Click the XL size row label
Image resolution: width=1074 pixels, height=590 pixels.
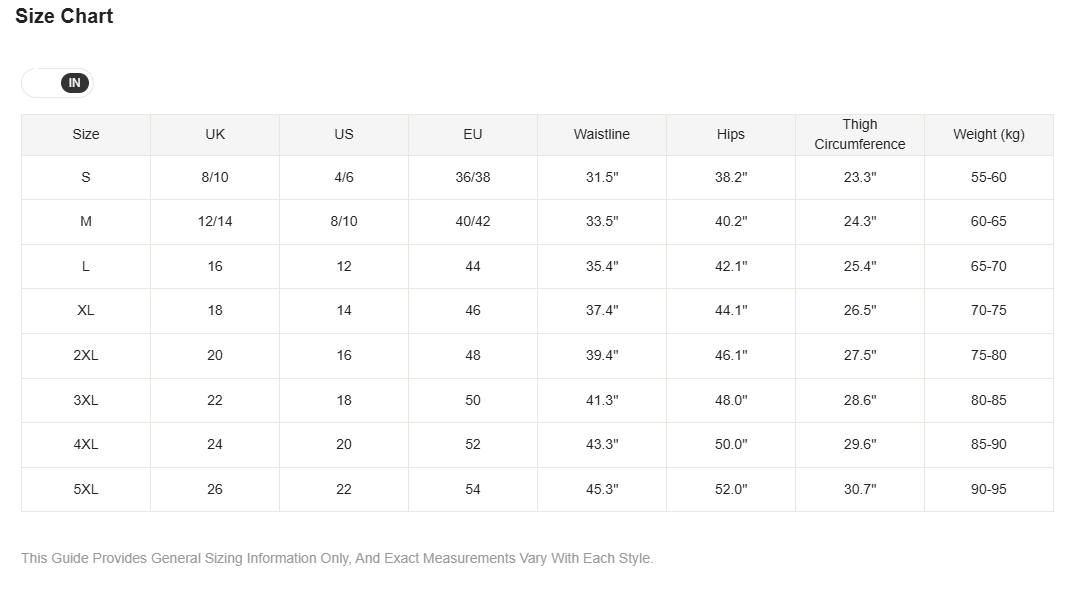click(x=86, y=310)
